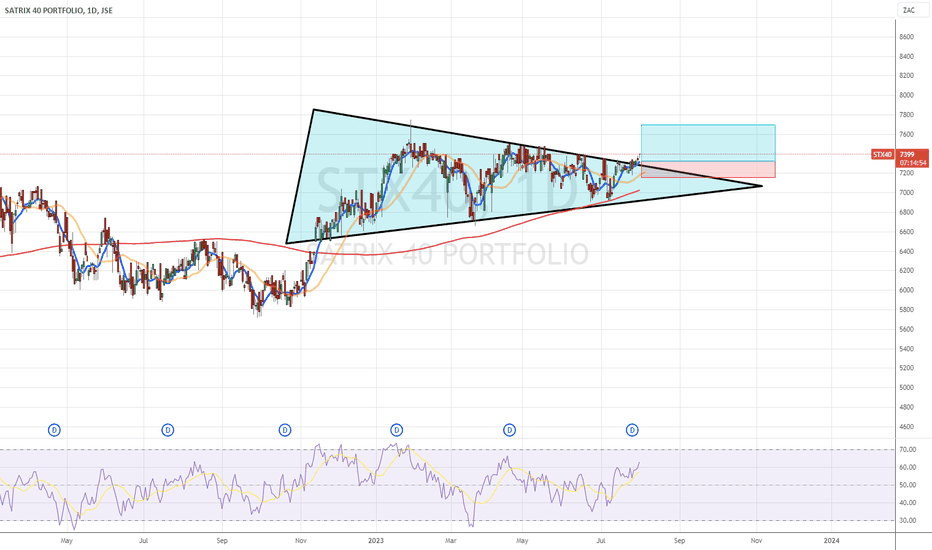Image resolution: width=932 pixels, height=550 pixels.
Task: Click the 5000 price scale label
Action: [906, 388]
